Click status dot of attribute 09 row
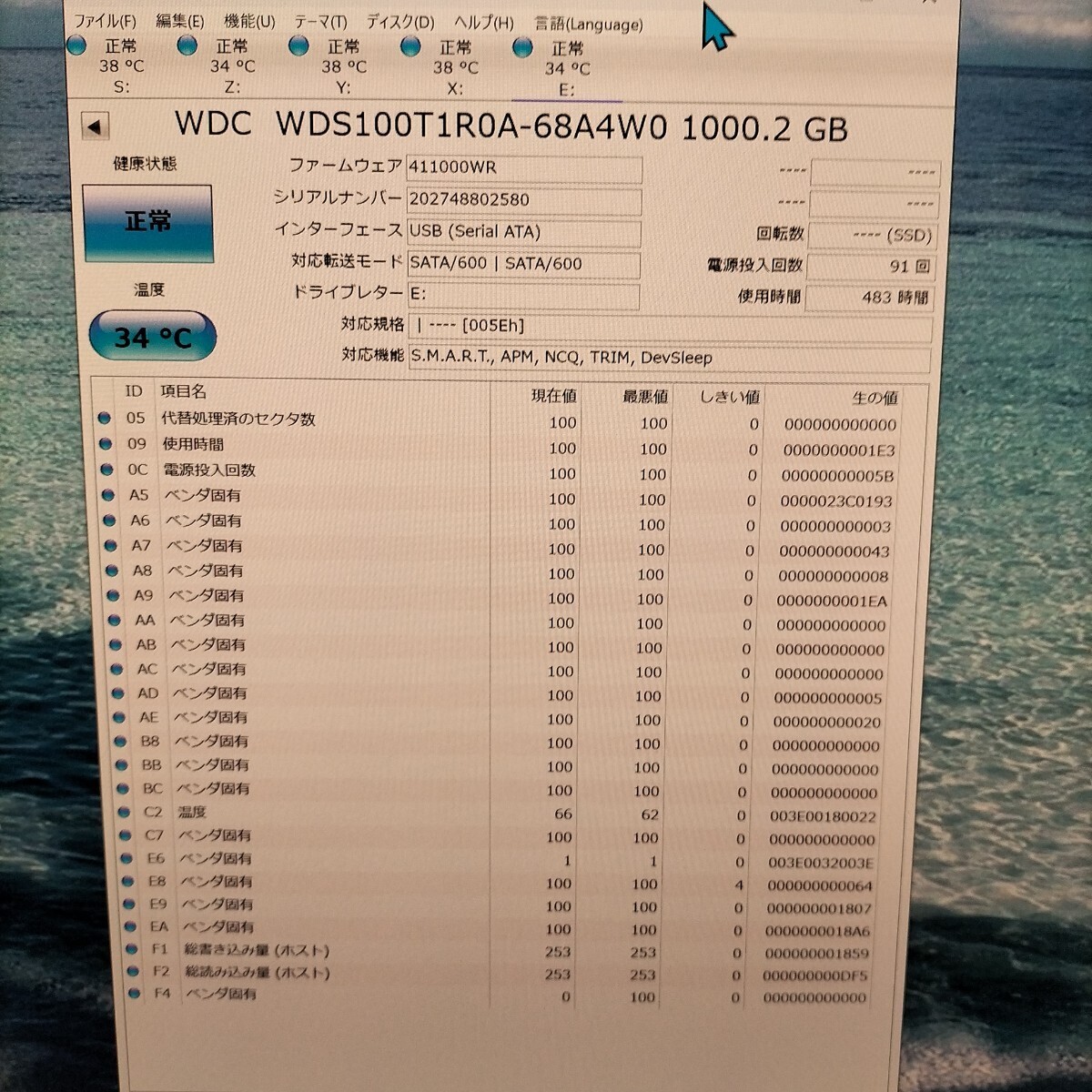The height and width of the screenshot is (1092, 1092). click(x=106, y=444)
